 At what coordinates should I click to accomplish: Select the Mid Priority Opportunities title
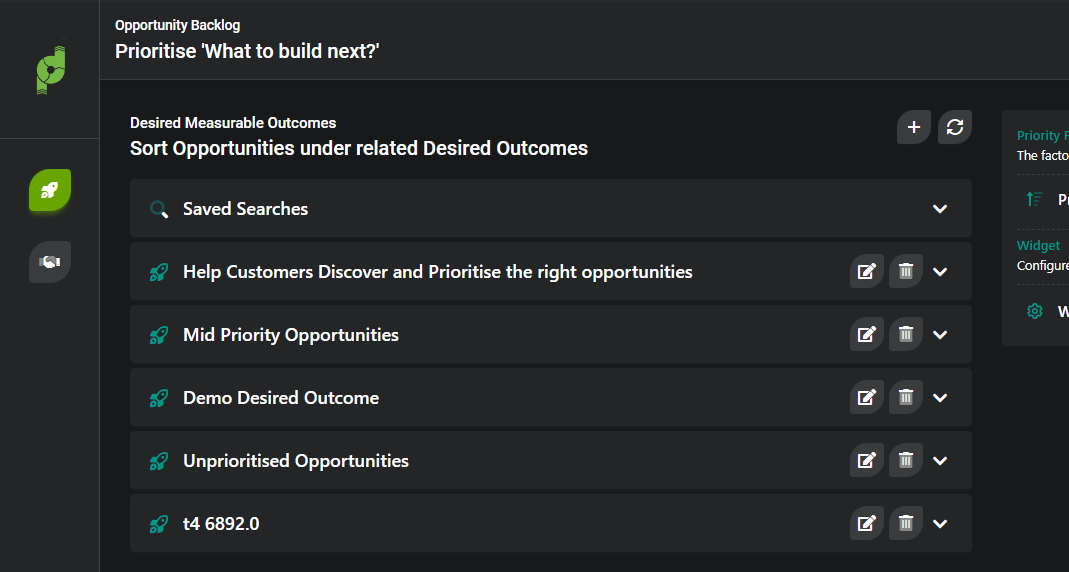[x=290, y=335]
